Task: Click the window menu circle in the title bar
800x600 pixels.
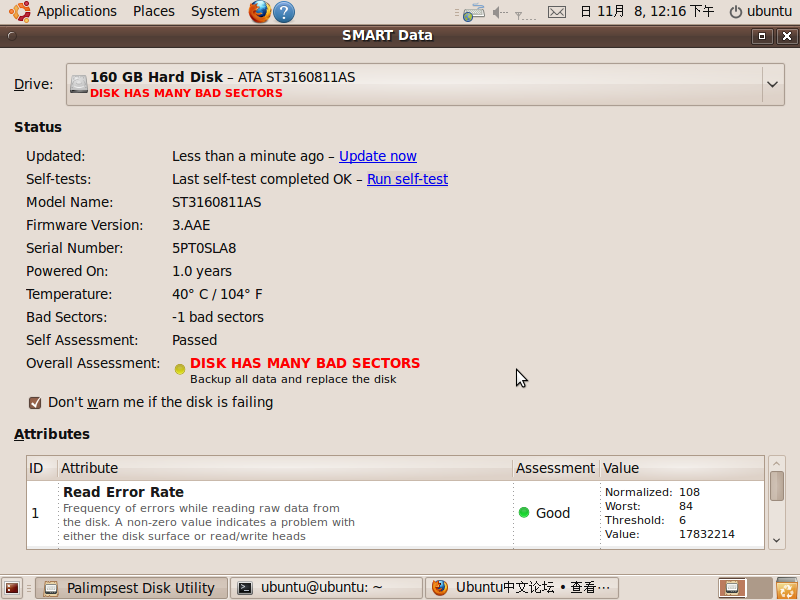Action: click(12, 36)
